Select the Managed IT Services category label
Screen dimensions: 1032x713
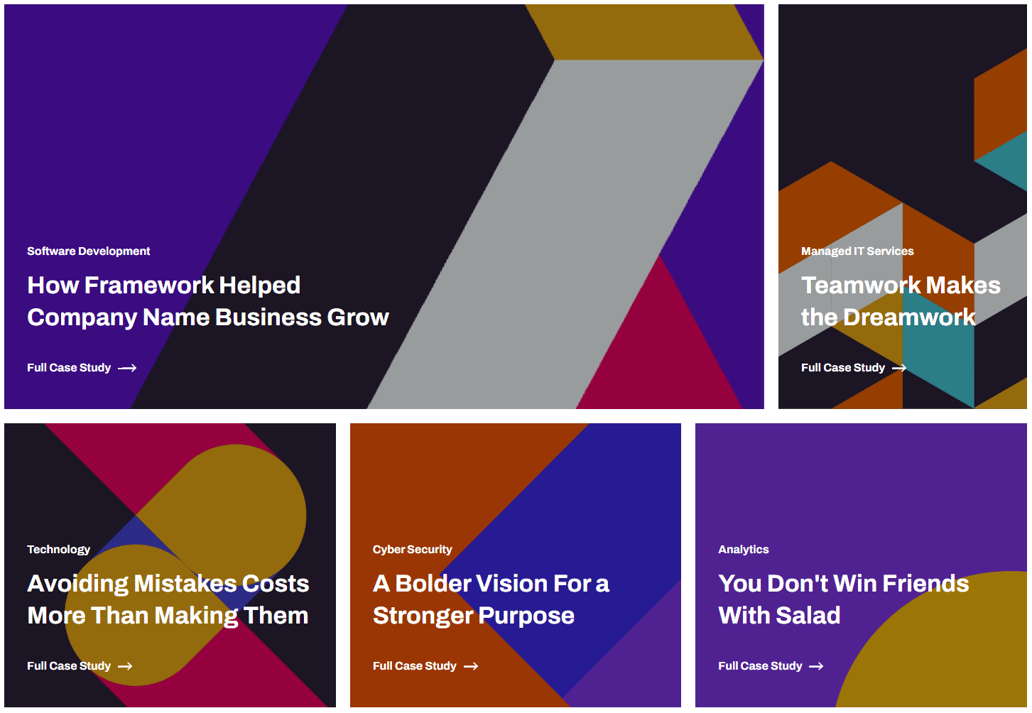click(x=857, y=251)
